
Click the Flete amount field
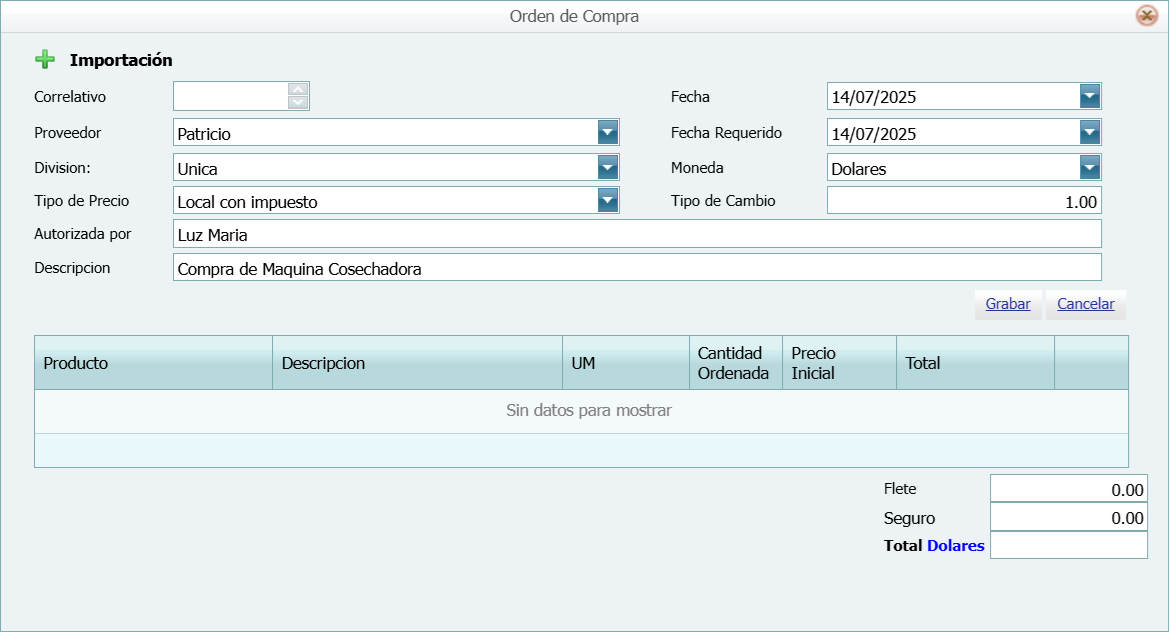coord(1068,488)
